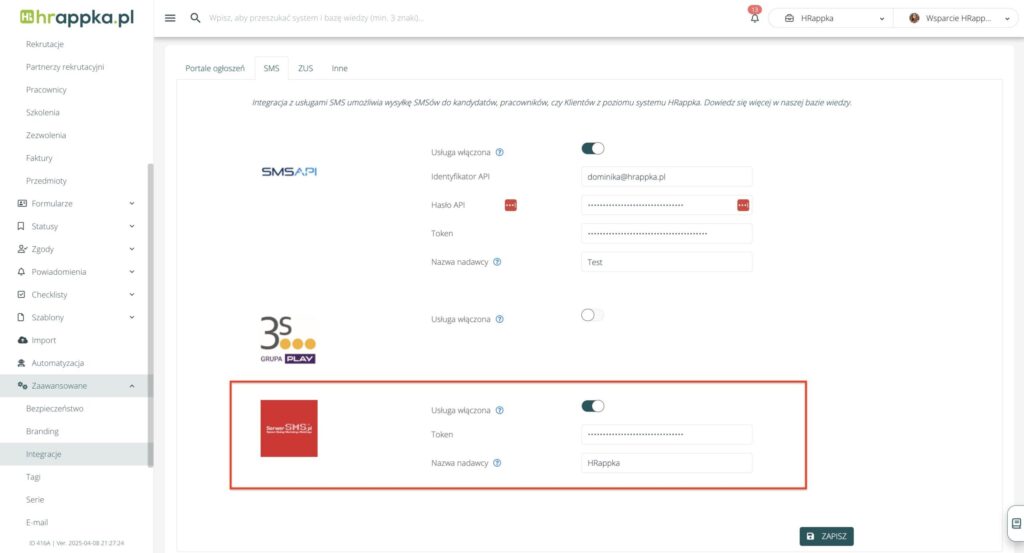The width and height of the screenshot is (1024, 553).
Task: Disable the SMSAPI service toggle
Action: click(593, 148)
